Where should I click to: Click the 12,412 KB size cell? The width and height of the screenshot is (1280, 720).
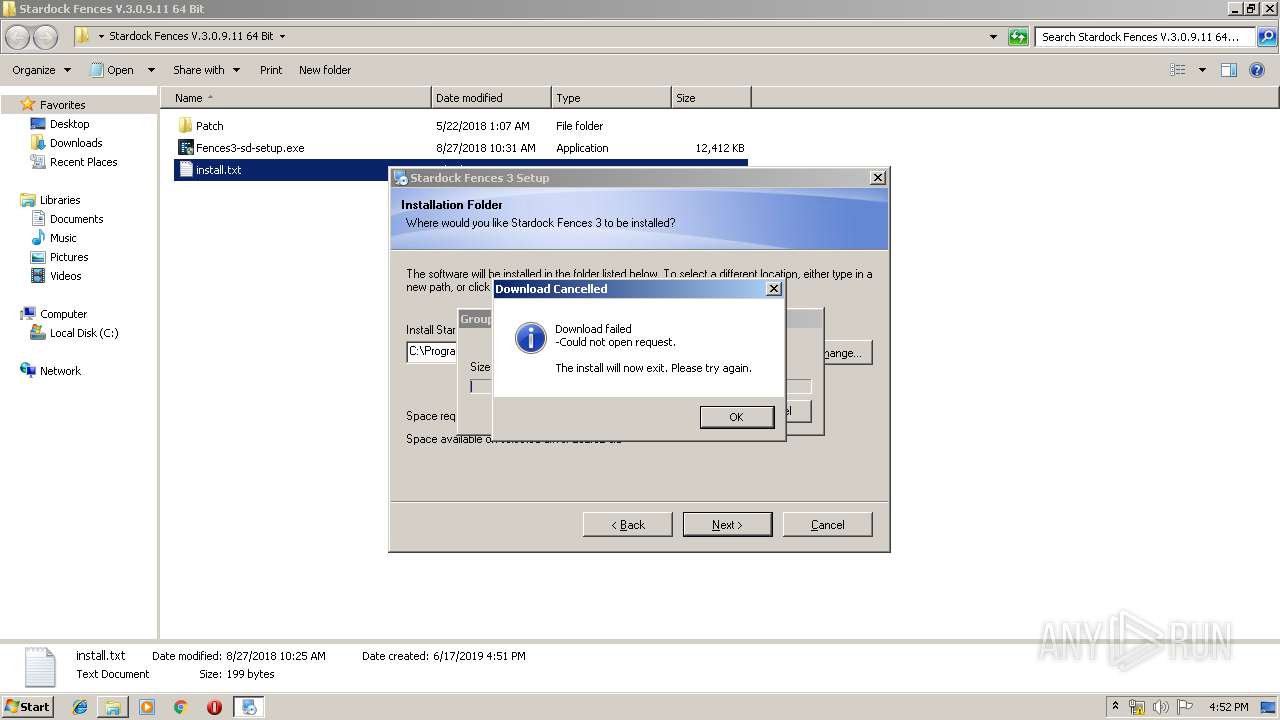point(720,148)
